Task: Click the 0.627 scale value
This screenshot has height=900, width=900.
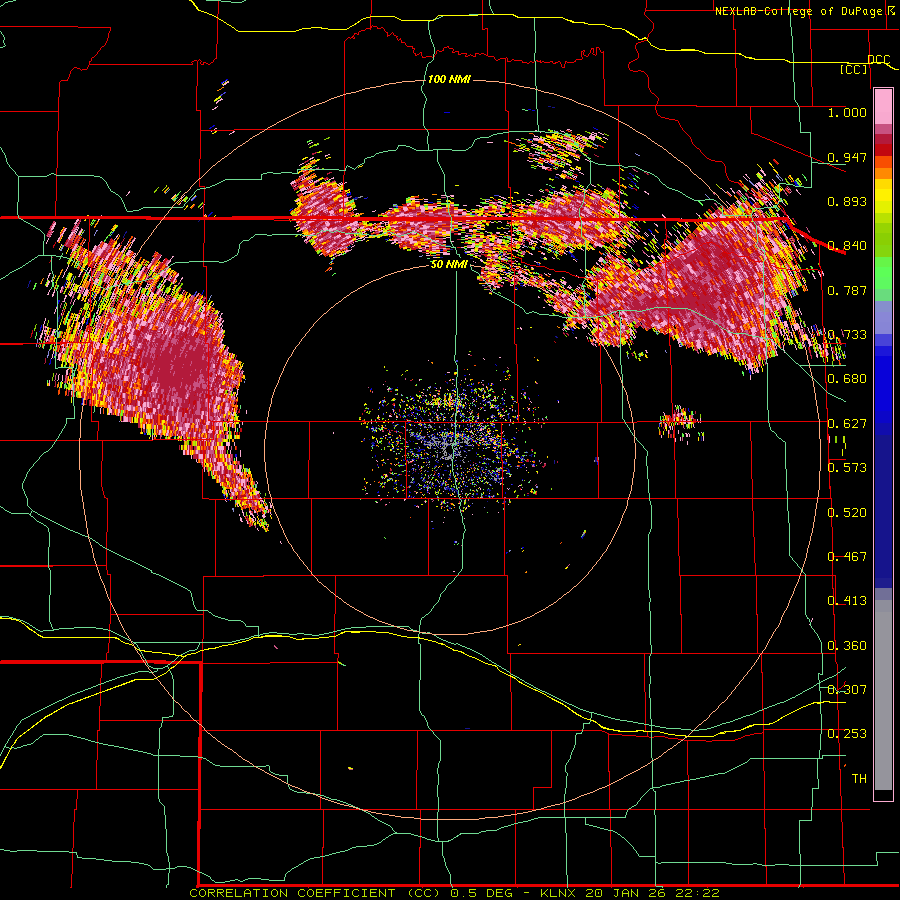Action: [x=847, y=424]
